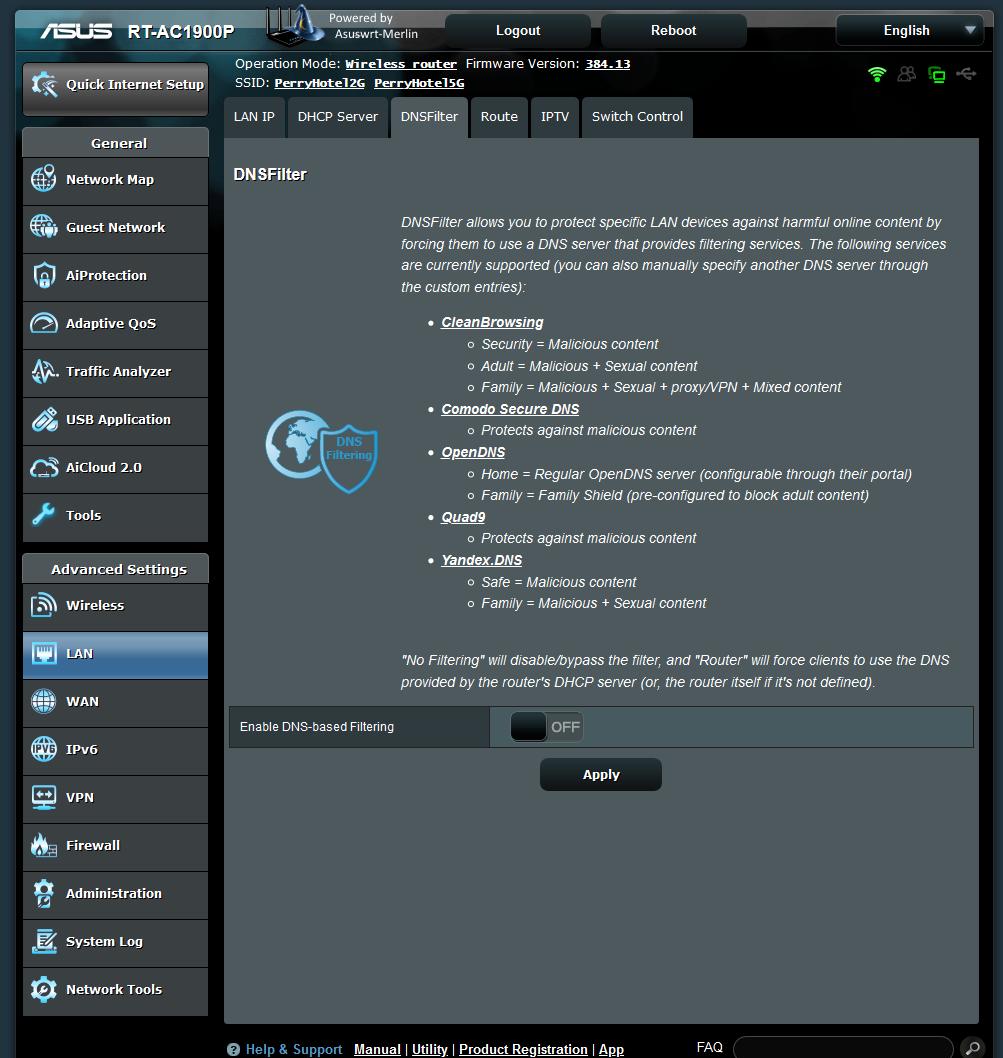Open Traffic Analyzer waveform icon
The width and height of the screenshot is (1003, 1058).
(44, 371)
